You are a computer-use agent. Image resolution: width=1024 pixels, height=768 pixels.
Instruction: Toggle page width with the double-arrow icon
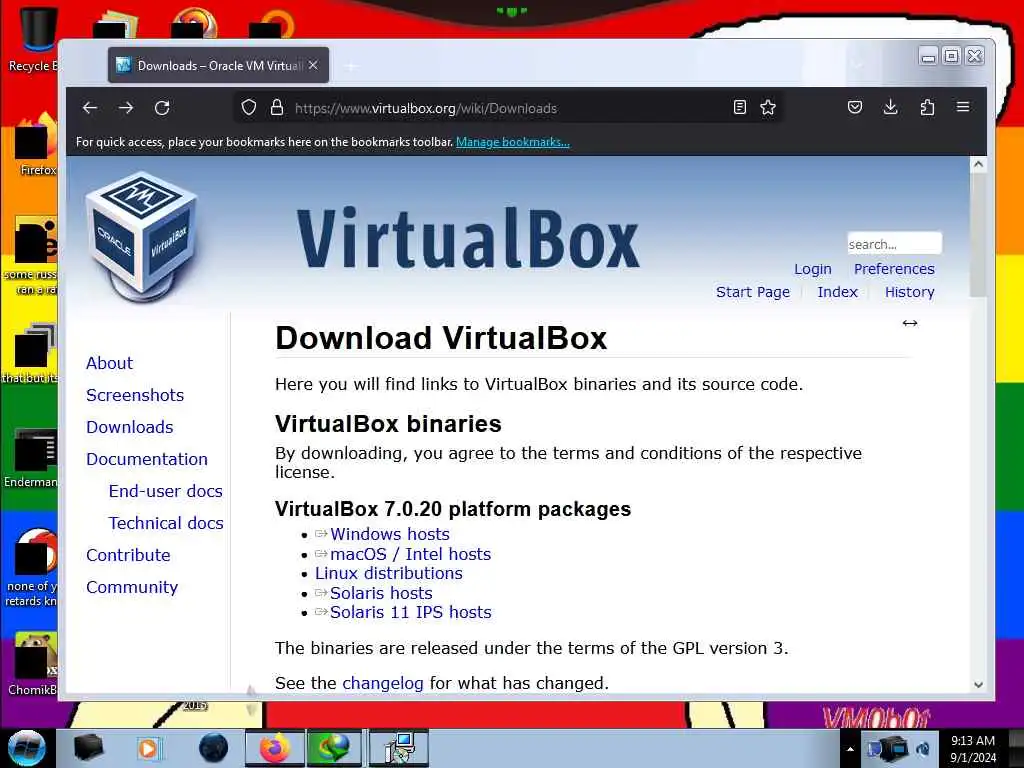click(910, 323)
